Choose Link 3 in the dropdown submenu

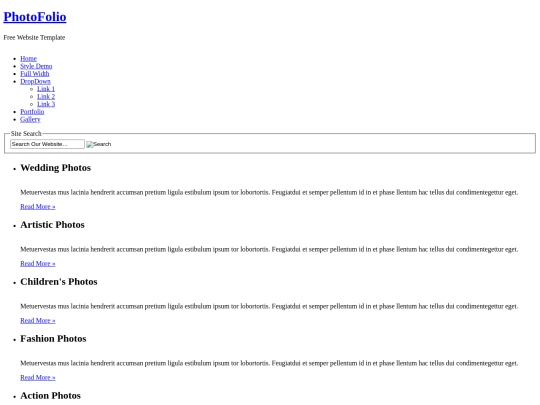click(46, 104)
